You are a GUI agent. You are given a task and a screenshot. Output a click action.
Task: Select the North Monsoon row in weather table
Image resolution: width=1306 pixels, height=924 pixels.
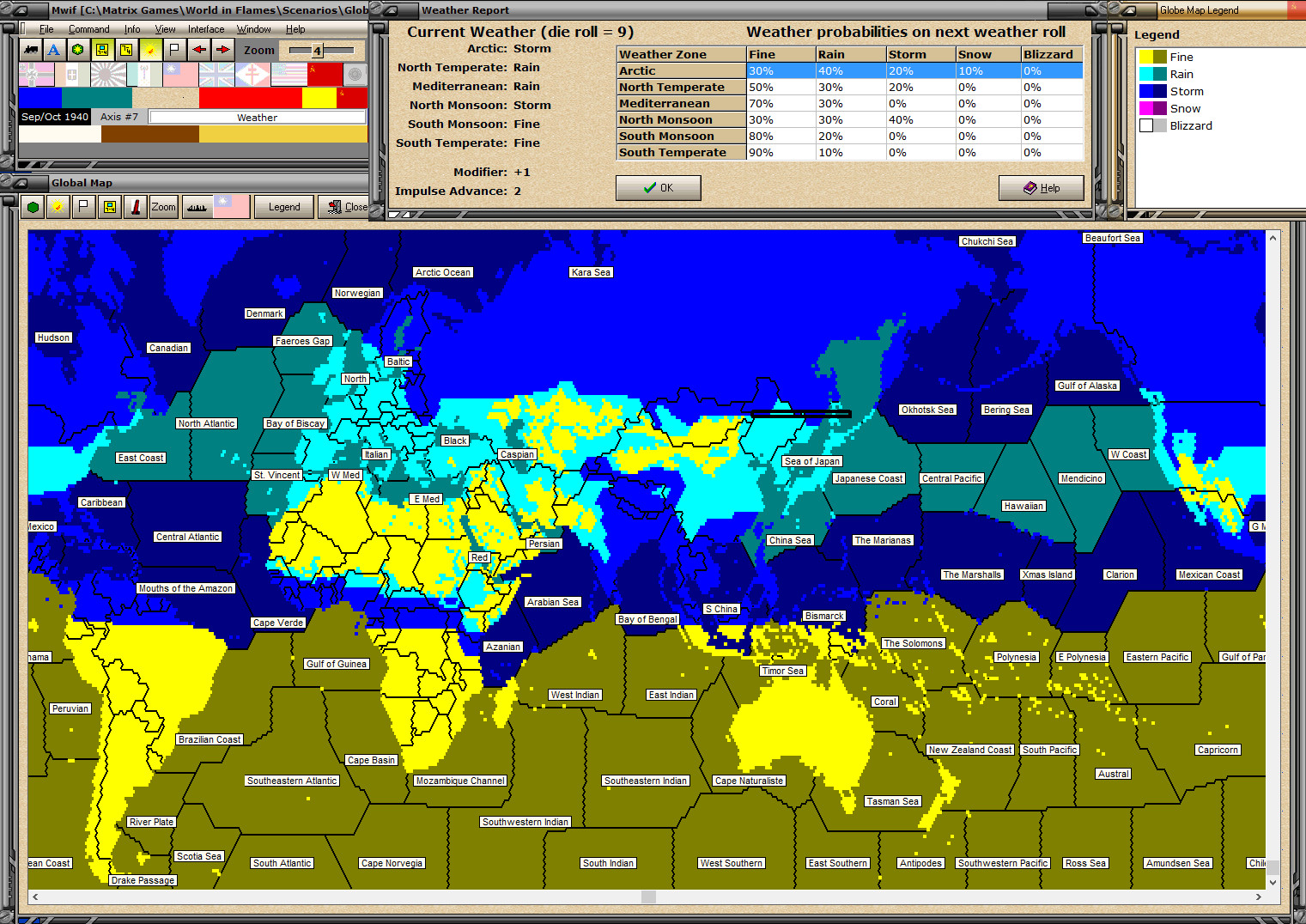(850, 119)
